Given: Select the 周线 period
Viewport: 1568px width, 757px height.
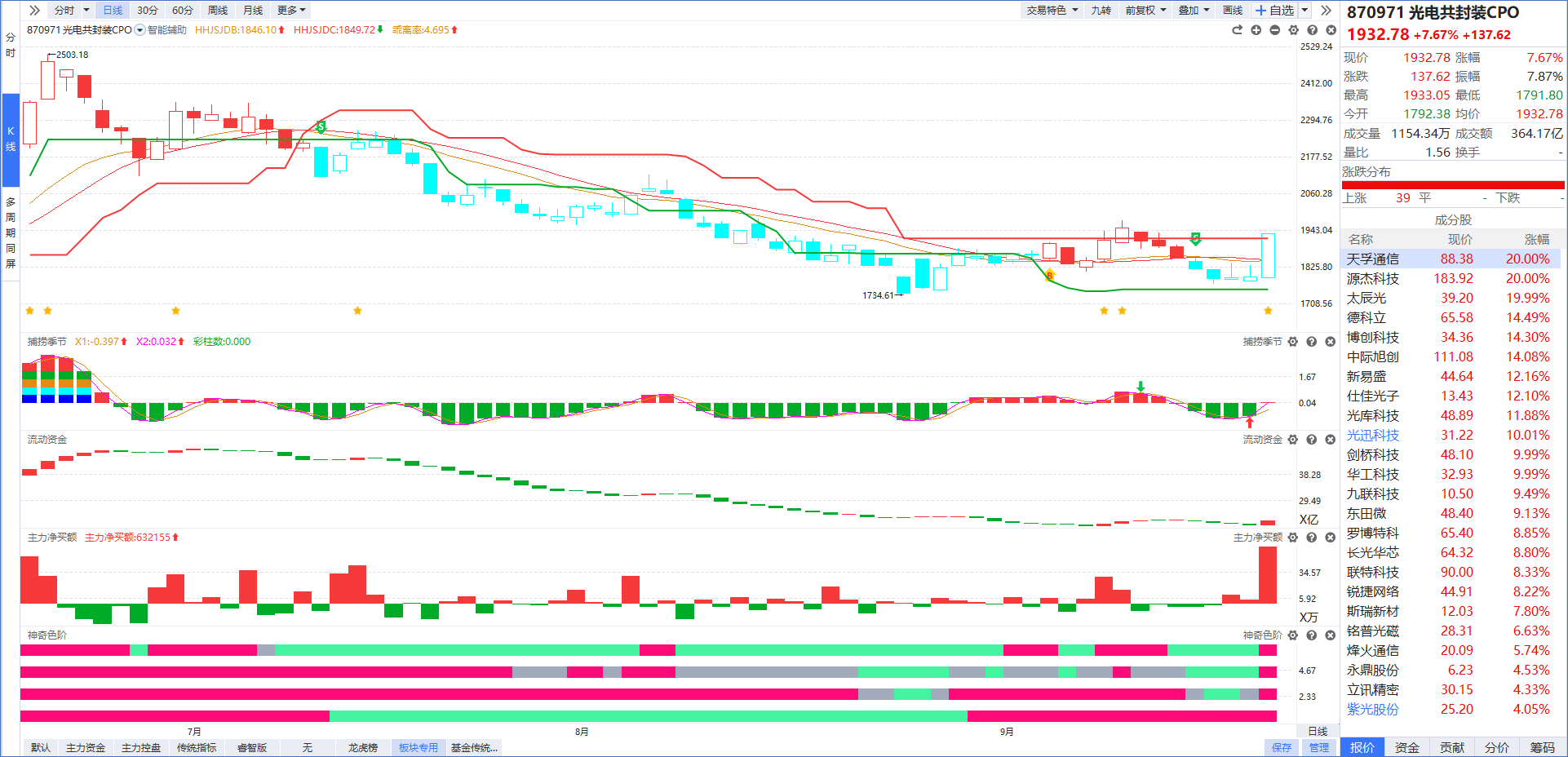Looking at the screenshot, I should (218, 10).
